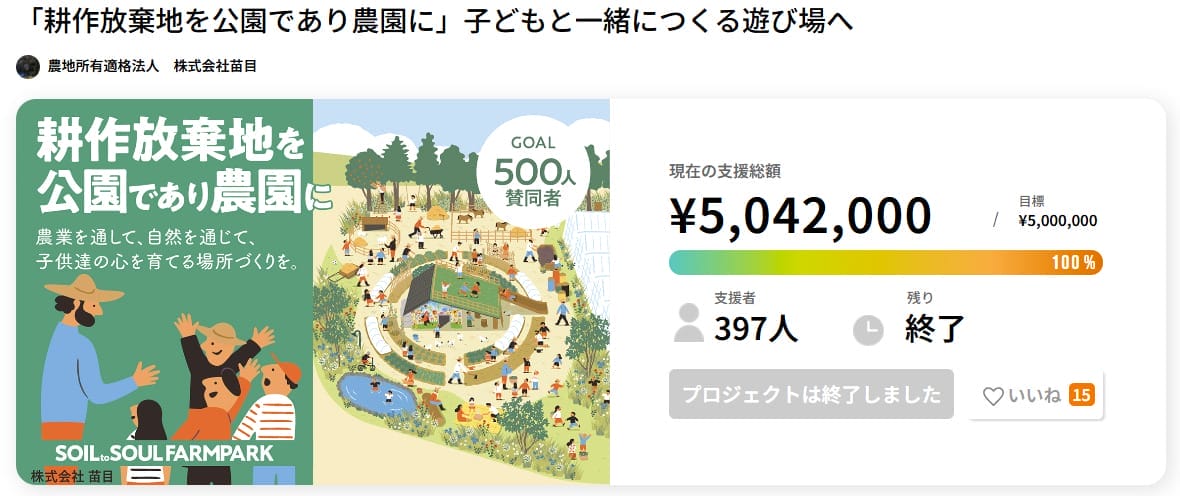Click the 397人 supporter count
The width and height of the screenshot is (1180, 496).
tap(755, 328)
